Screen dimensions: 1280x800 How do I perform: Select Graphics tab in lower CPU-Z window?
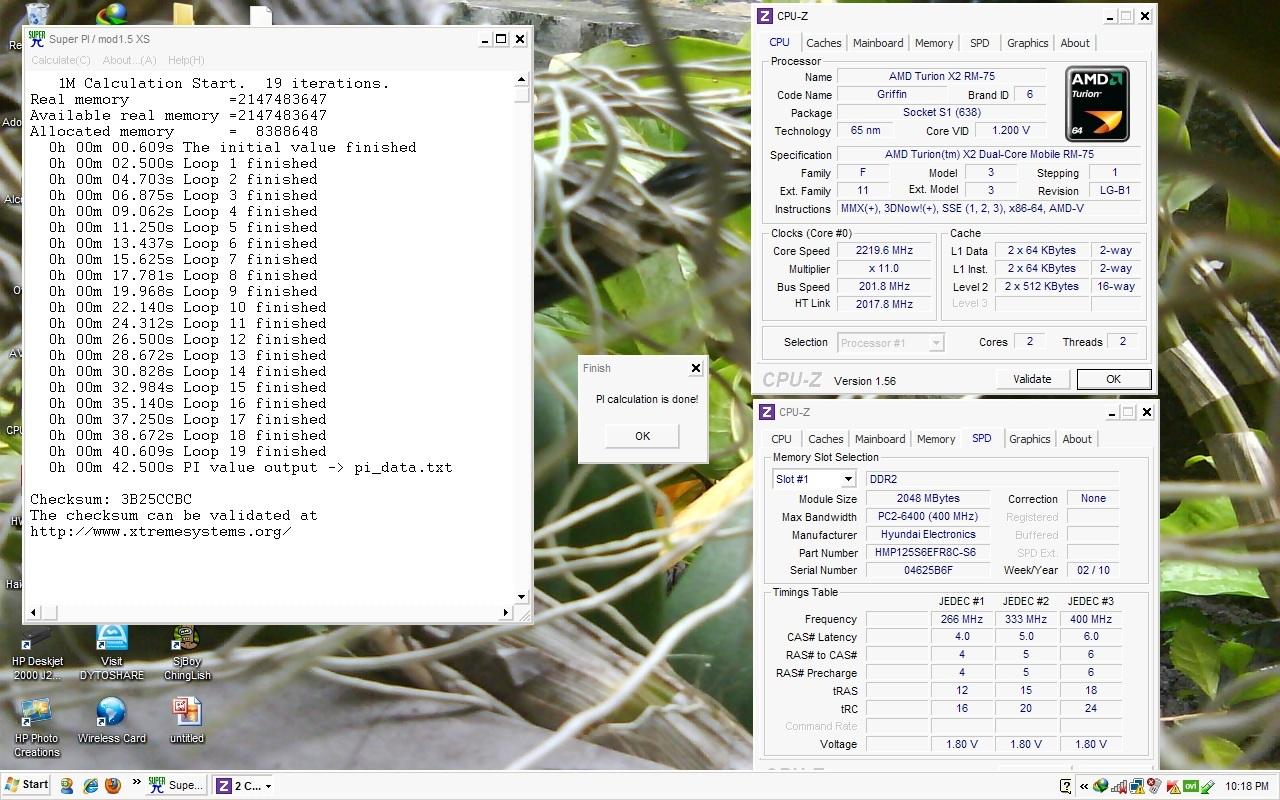click(x=1030, y=439)
